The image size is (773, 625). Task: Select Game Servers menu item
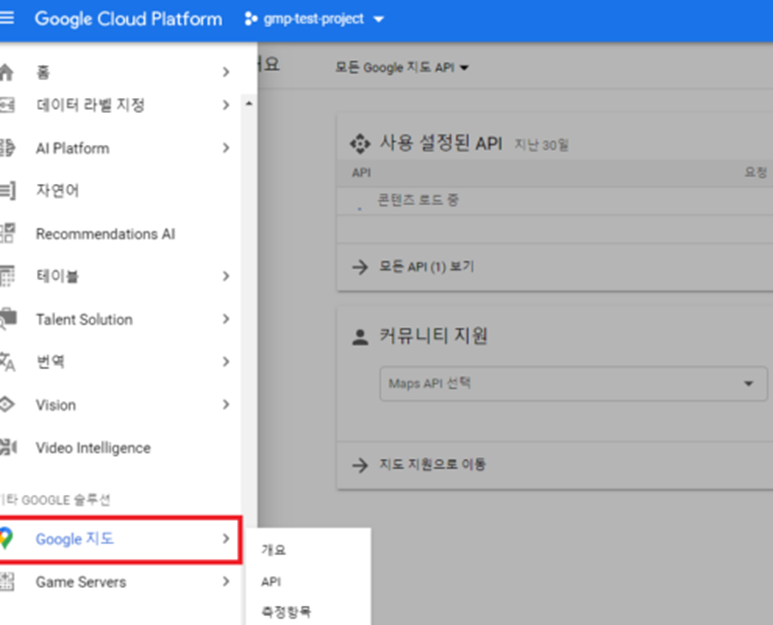pyautogui.click(x=81, y=582)
